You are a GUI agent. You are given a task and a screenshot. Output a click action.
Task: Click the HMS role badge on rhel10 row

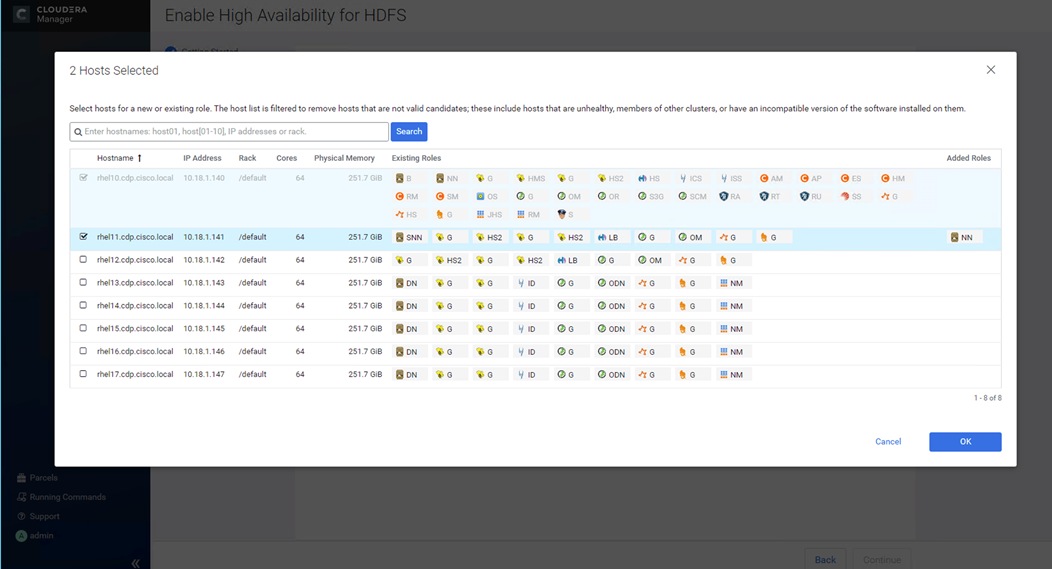[531, 178]
